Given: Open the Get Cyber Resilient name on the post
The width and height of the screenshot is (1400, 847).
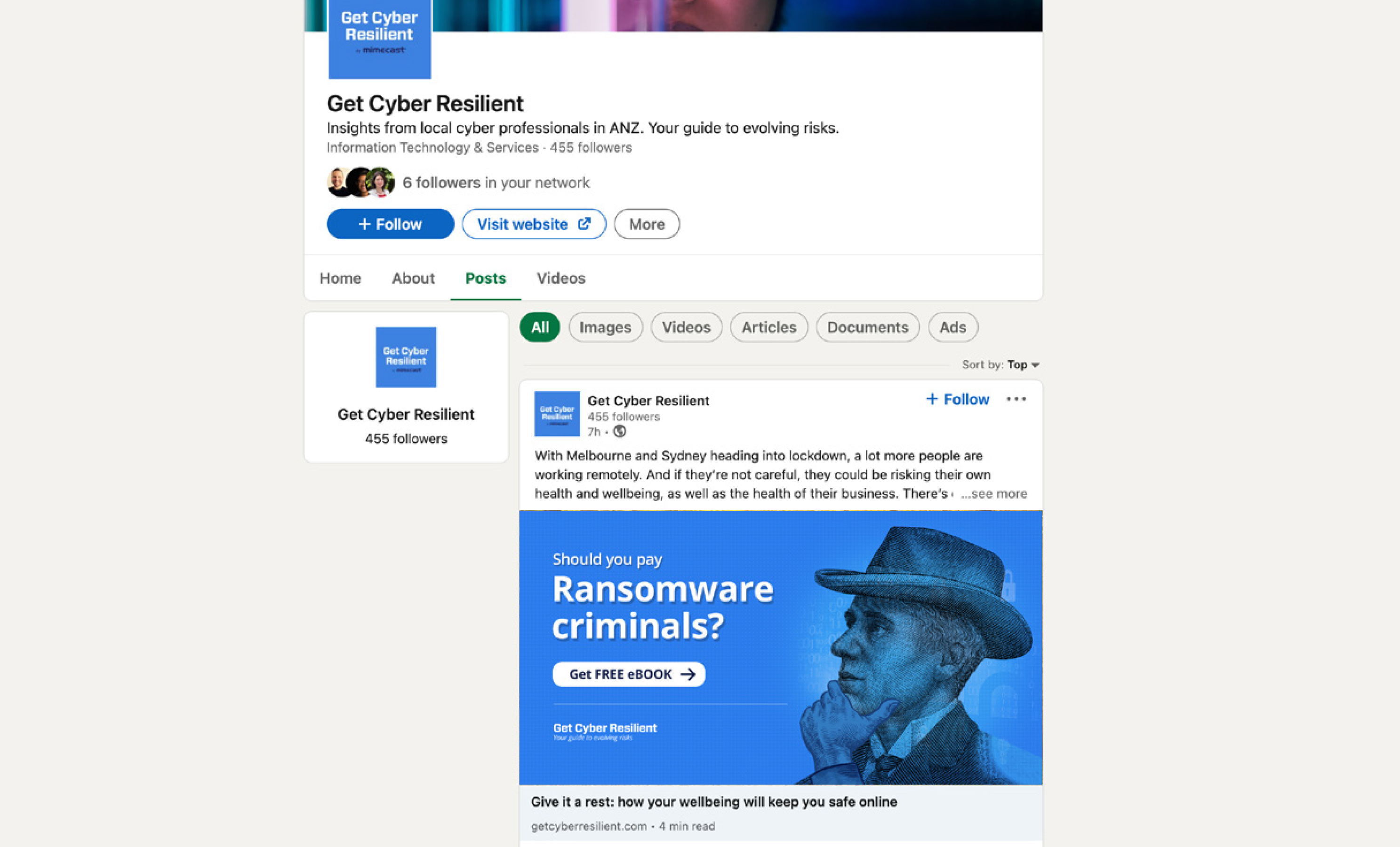Looking at the screenshot, I should 648,401.
